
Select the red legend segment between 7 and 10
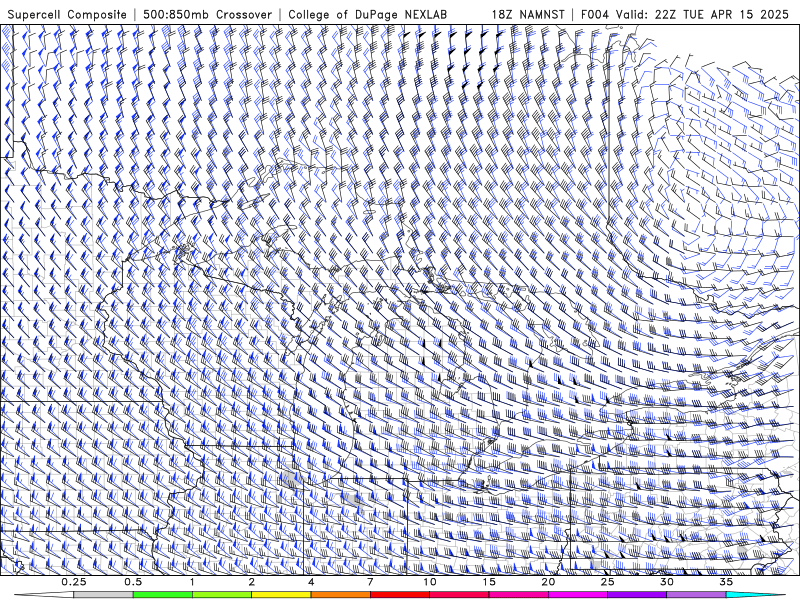pos(399,595)
